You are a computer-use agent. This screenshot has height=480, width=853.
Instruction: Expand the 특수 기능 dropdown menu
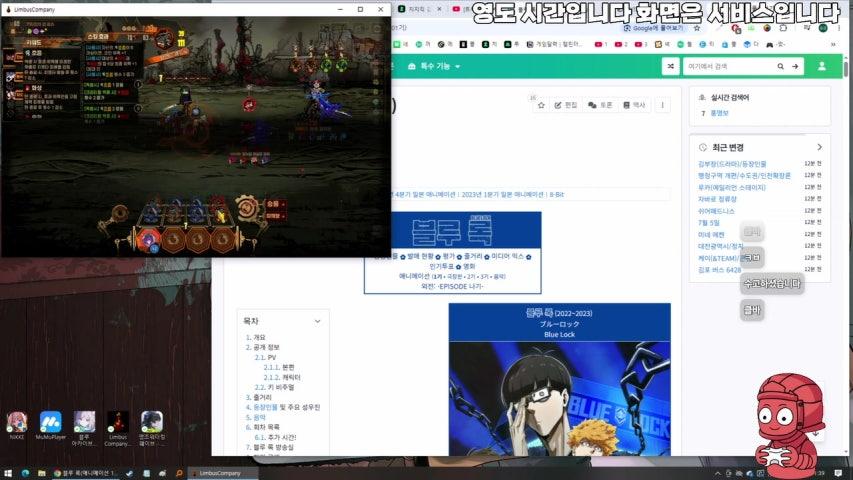coord(434,66)
